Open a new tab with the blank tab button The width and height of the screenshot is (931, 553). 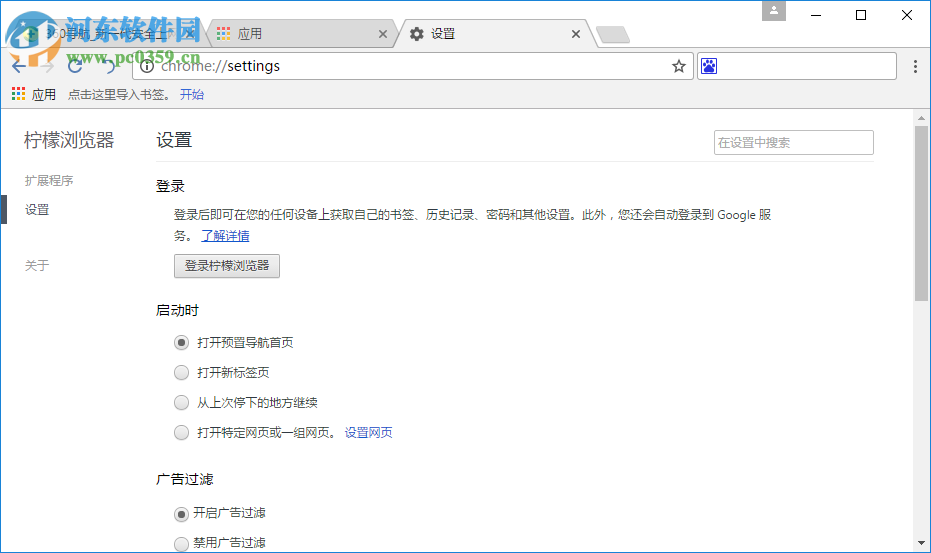(x=613, y=34)
